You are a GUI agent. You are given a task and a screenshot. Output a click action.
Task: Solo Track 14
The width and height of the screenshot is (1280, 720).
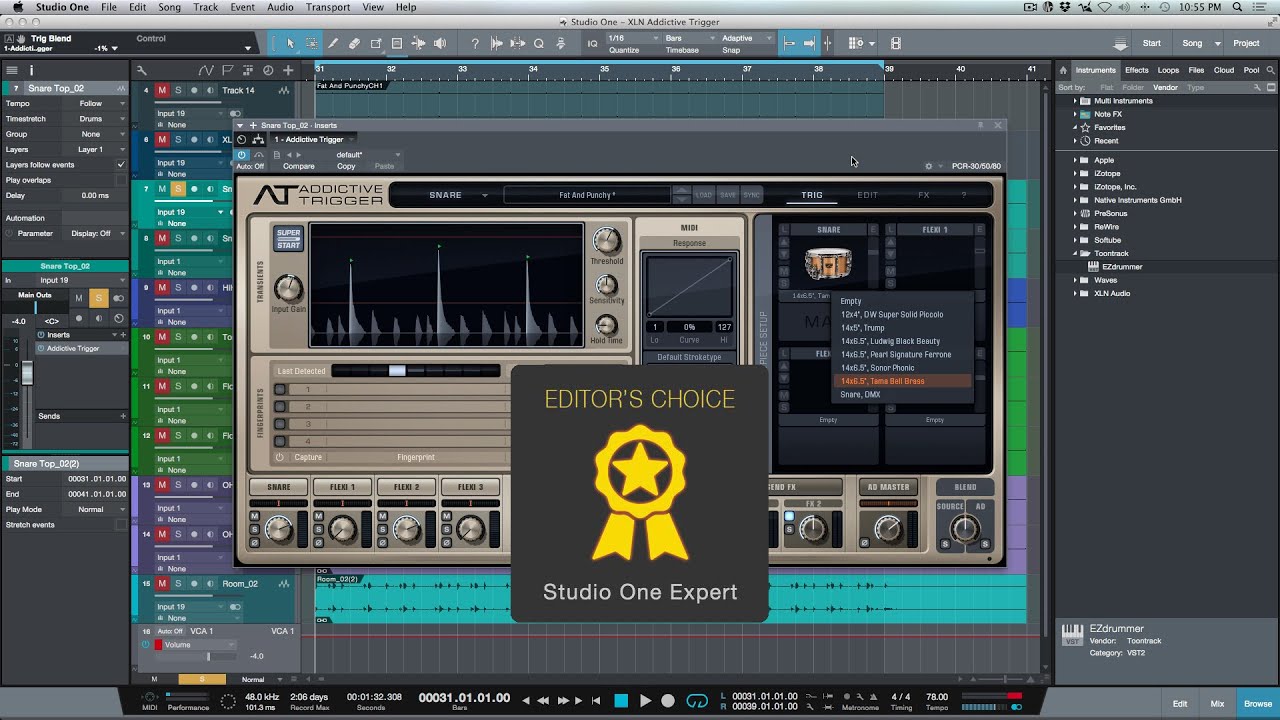pos(178,90)
